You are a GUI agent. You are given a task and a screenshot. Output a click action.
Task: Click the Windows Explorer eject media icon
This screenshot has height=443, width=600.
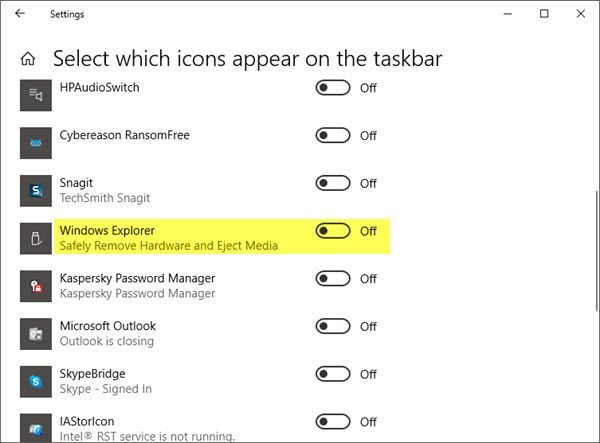click(37, 239)
